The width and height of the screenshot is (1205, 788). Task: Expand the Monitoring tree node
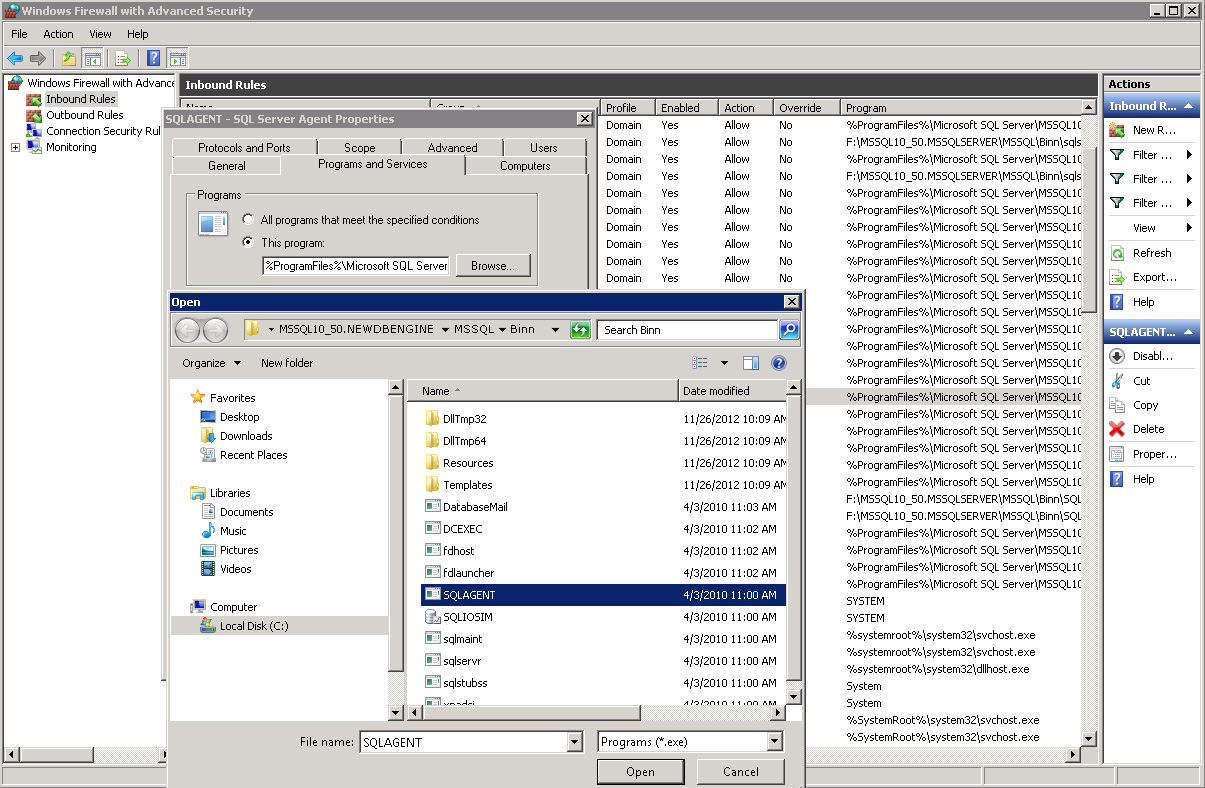point(16,148)
